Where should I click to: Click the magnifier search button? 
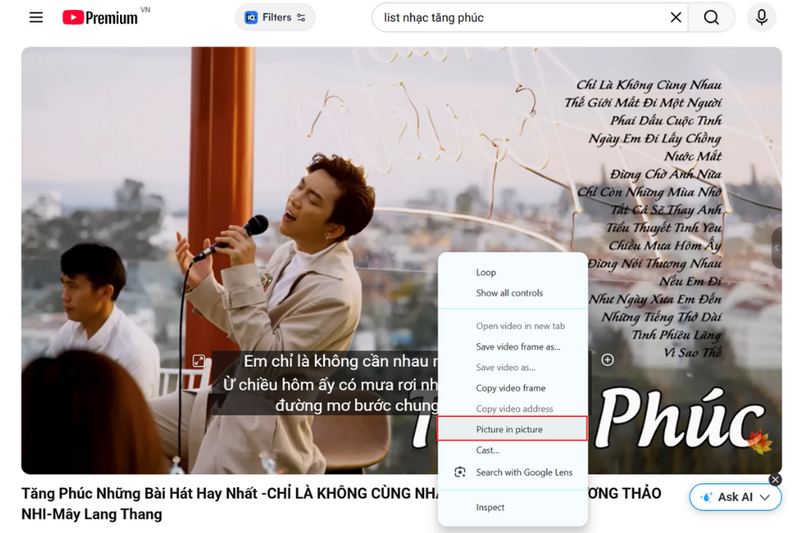tap(711, 17)
